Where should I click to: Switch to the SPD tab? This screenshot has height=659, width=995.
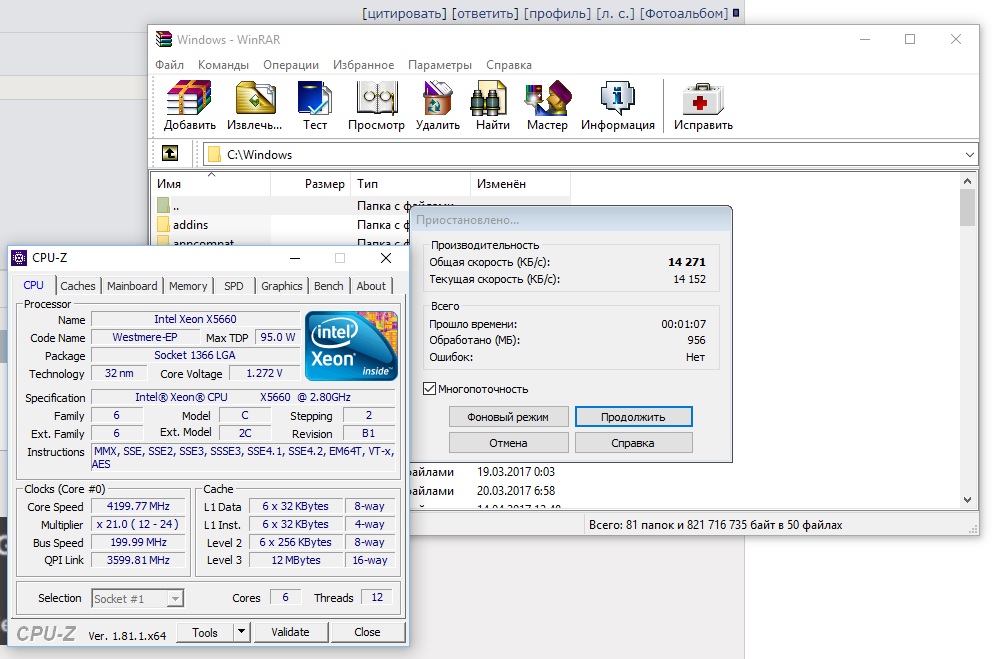[x=234, y=286]
